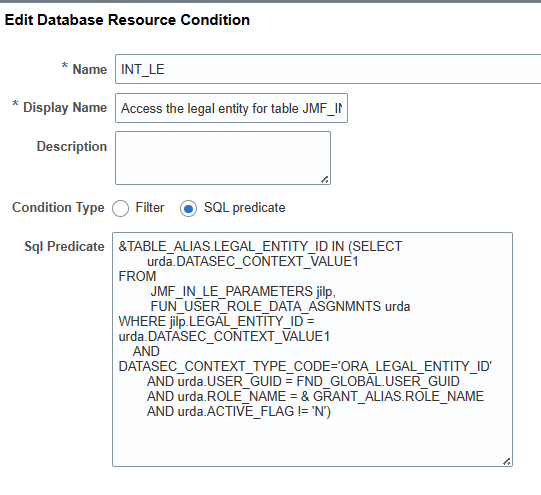Click the "SQL predicate" option label text
The height and width of the screenshot is (495, 541).
[245, 208]
